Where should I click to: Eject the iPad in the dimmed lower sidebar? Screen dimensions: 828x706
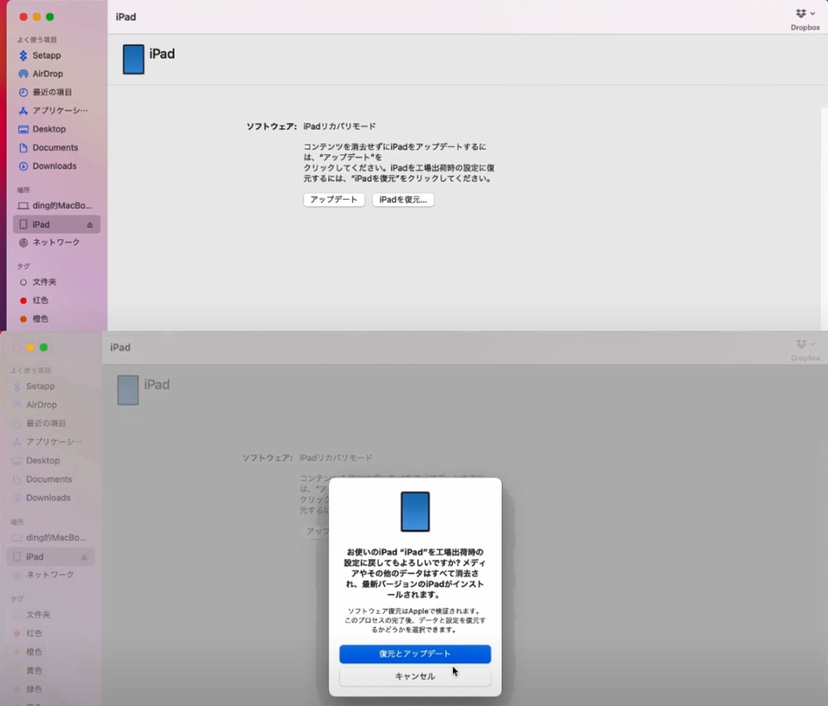coord(84,557)
